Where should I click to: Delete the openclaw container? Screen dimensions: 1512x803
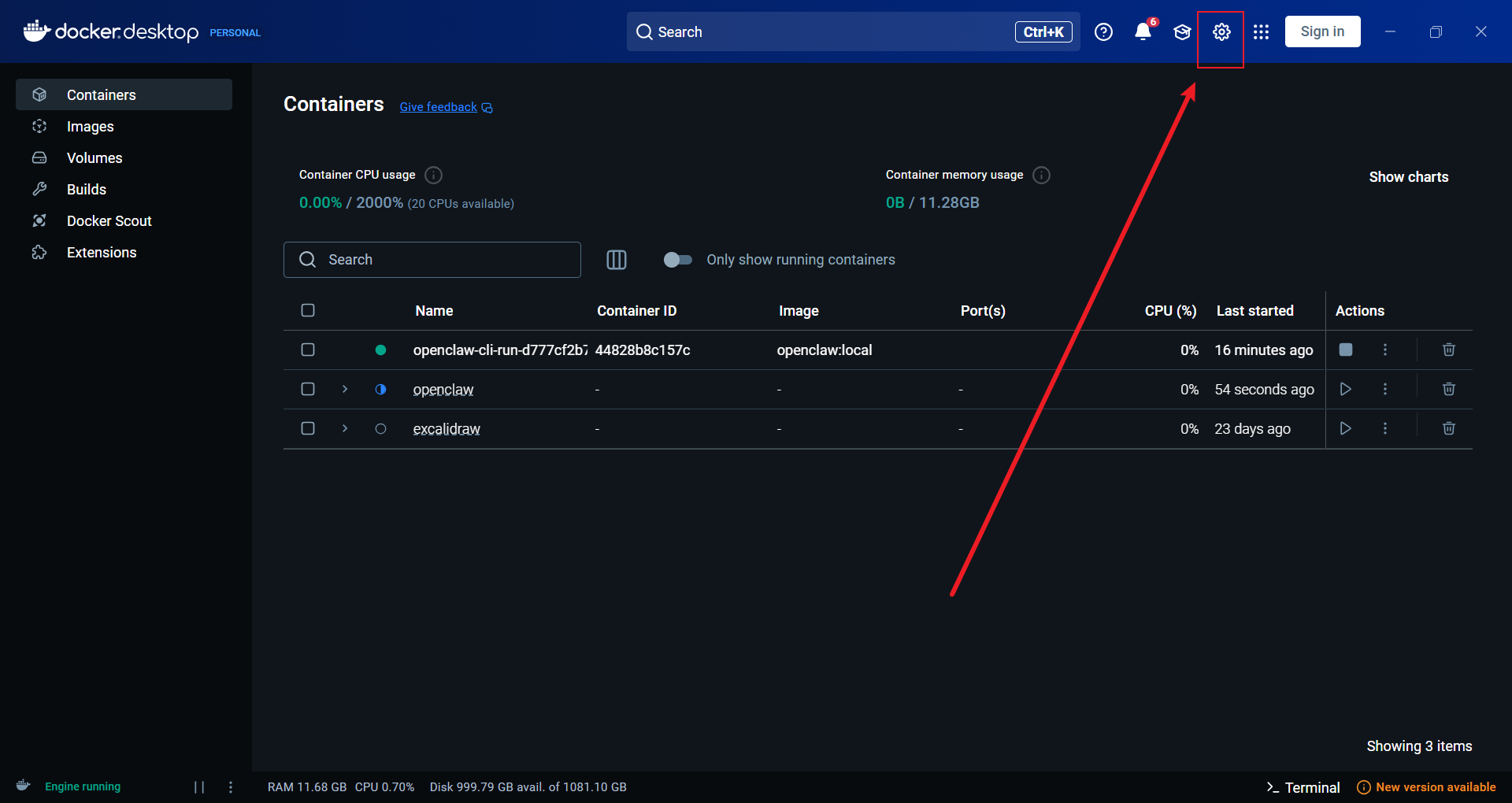[x=1448, y=389]
